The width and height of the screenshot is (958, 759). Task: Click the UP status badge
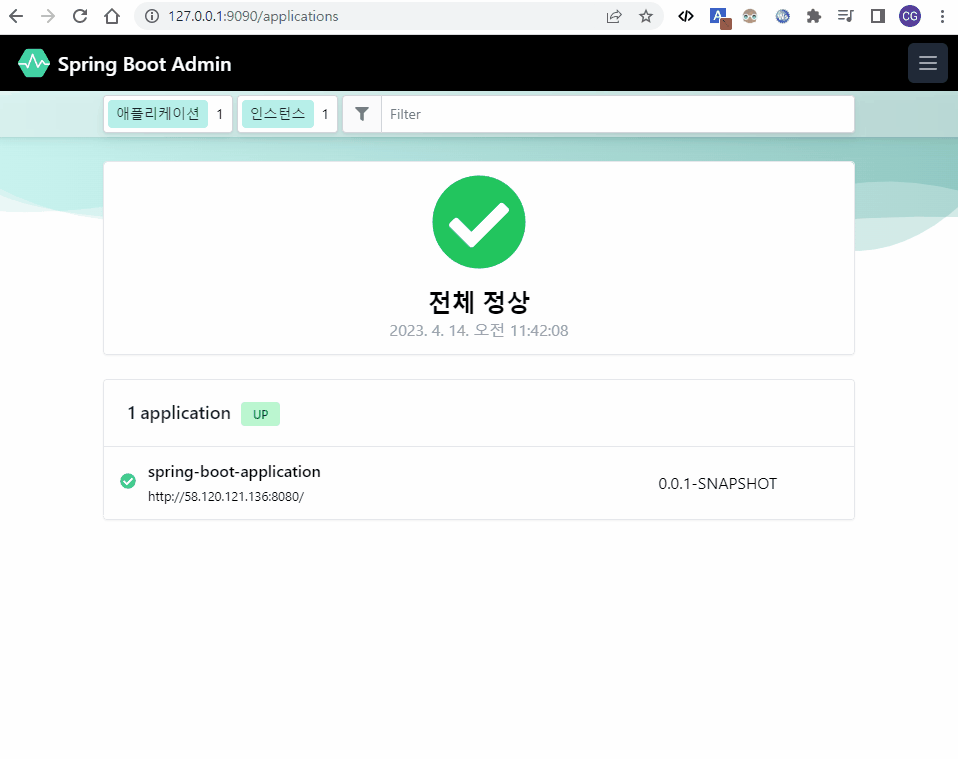tap(260, 414)
